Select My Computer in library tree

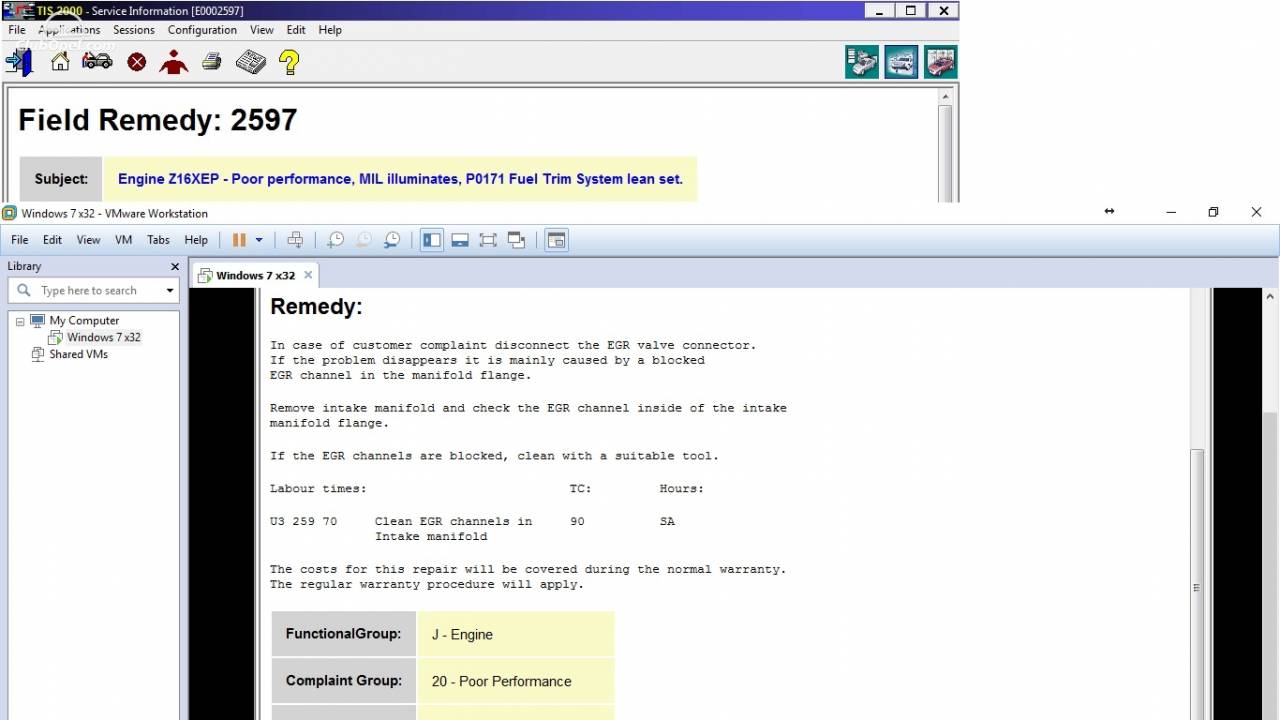[x=84, y=321]
